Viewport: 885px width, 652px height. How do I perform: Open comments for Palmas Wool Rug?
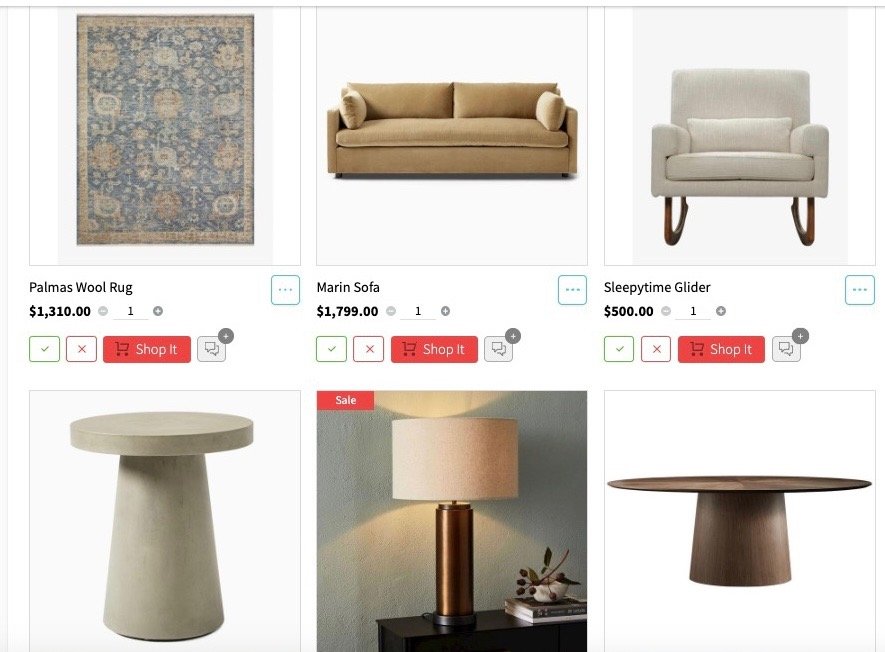[212, 349]
